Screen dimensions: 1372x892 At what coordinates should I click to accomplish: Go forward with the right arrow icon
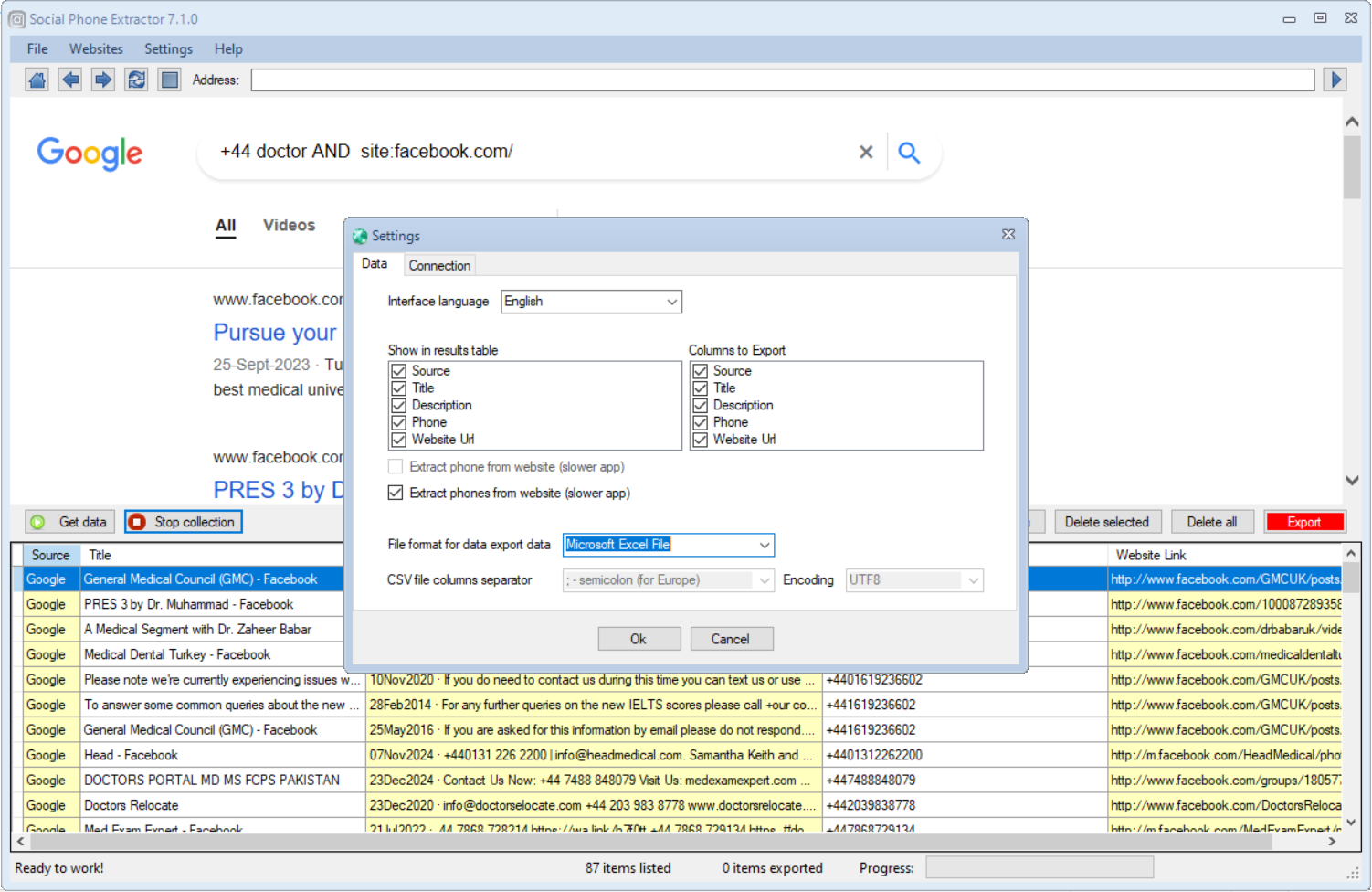103,80
